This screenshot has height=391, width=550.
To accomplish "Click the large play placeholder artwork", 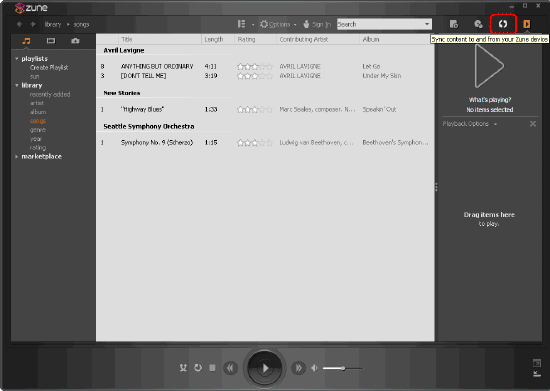I will [x=489, y=66].
